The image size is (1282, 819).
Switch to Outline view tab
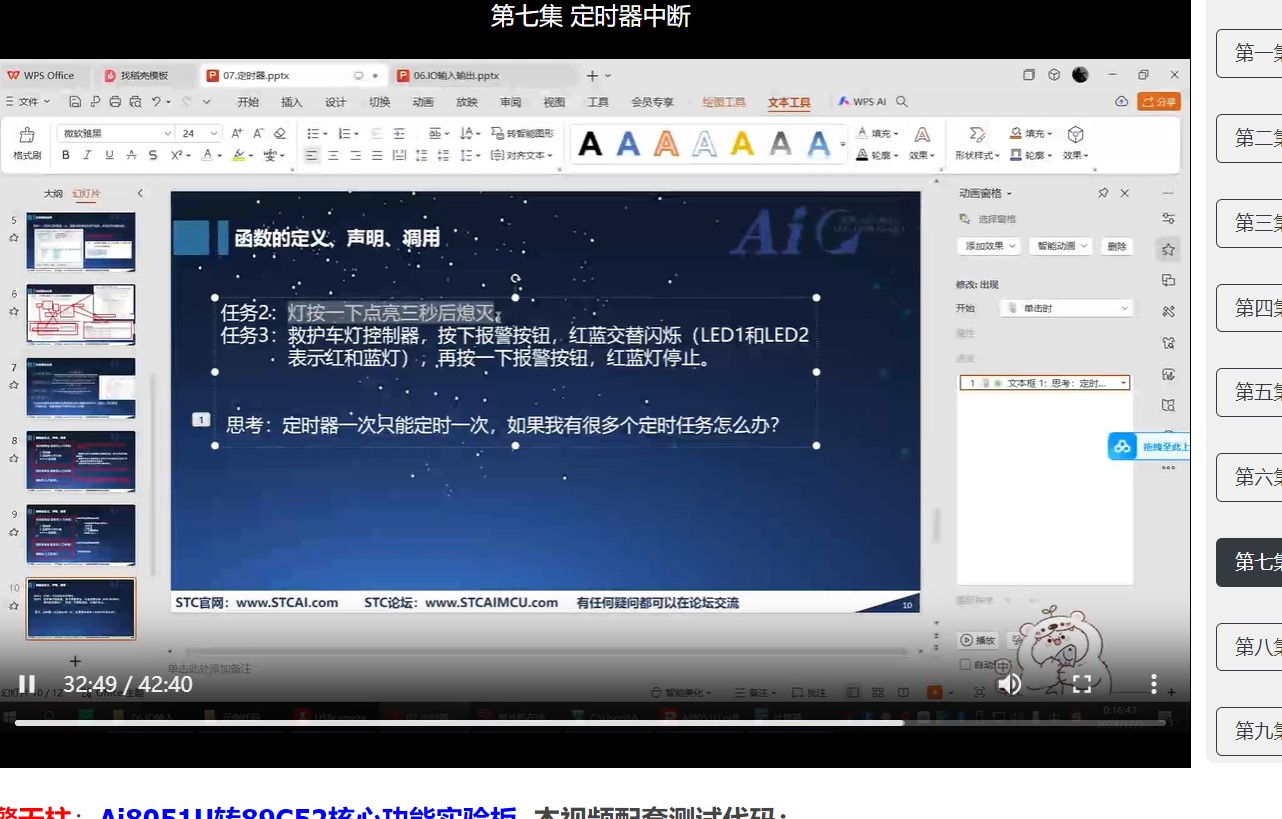coord(53,193)
